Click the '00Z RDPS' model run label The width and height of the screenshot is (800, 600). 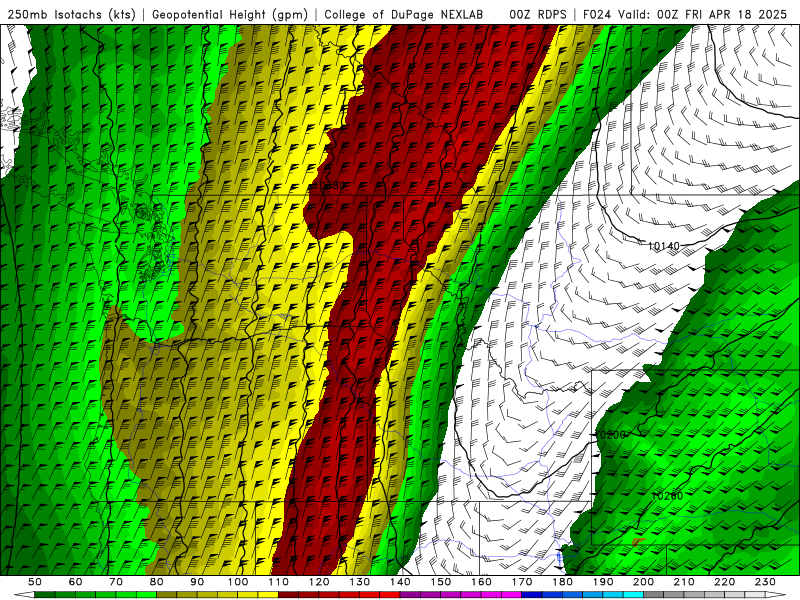(x=538, y=14)
